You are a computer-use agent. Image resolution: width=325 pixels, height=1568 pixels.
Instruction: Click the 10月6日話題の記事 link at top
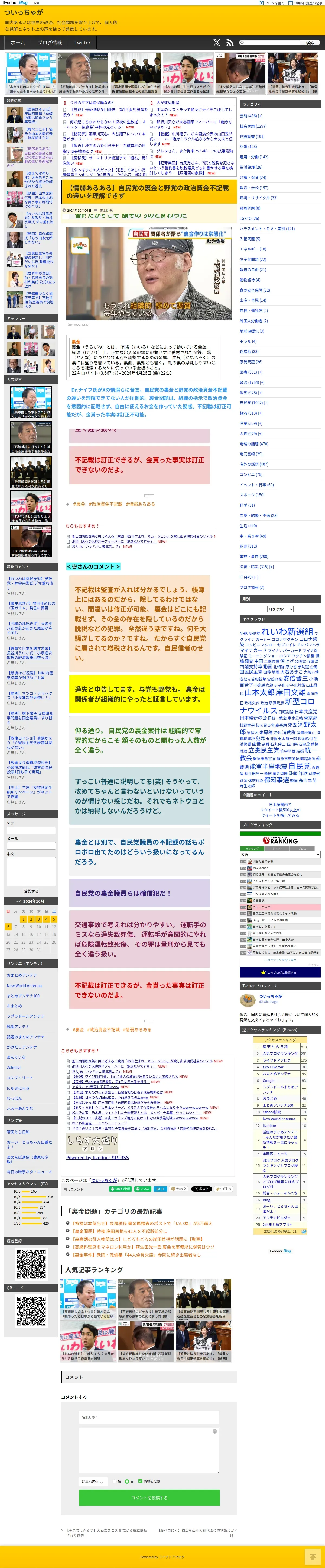[305, 2]
